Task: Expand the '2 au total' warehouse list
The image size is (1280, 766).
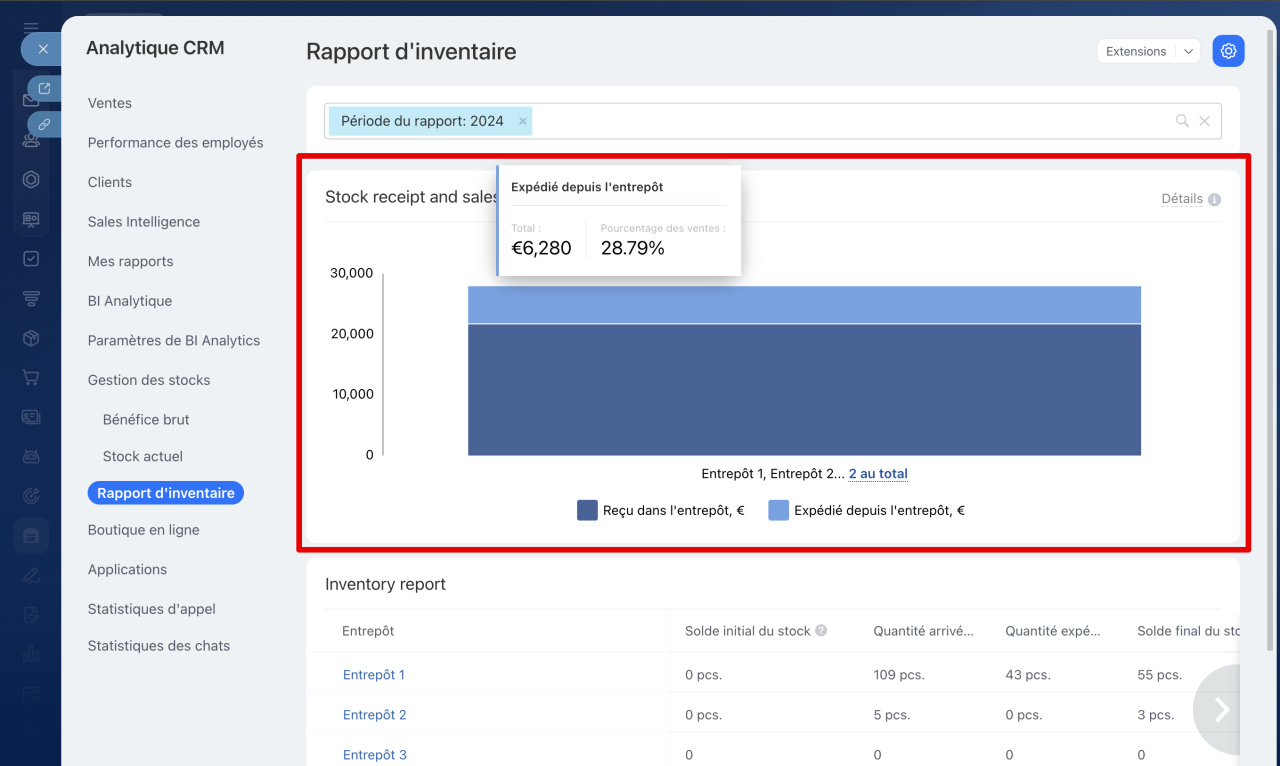Action: [x=878, y=474]
